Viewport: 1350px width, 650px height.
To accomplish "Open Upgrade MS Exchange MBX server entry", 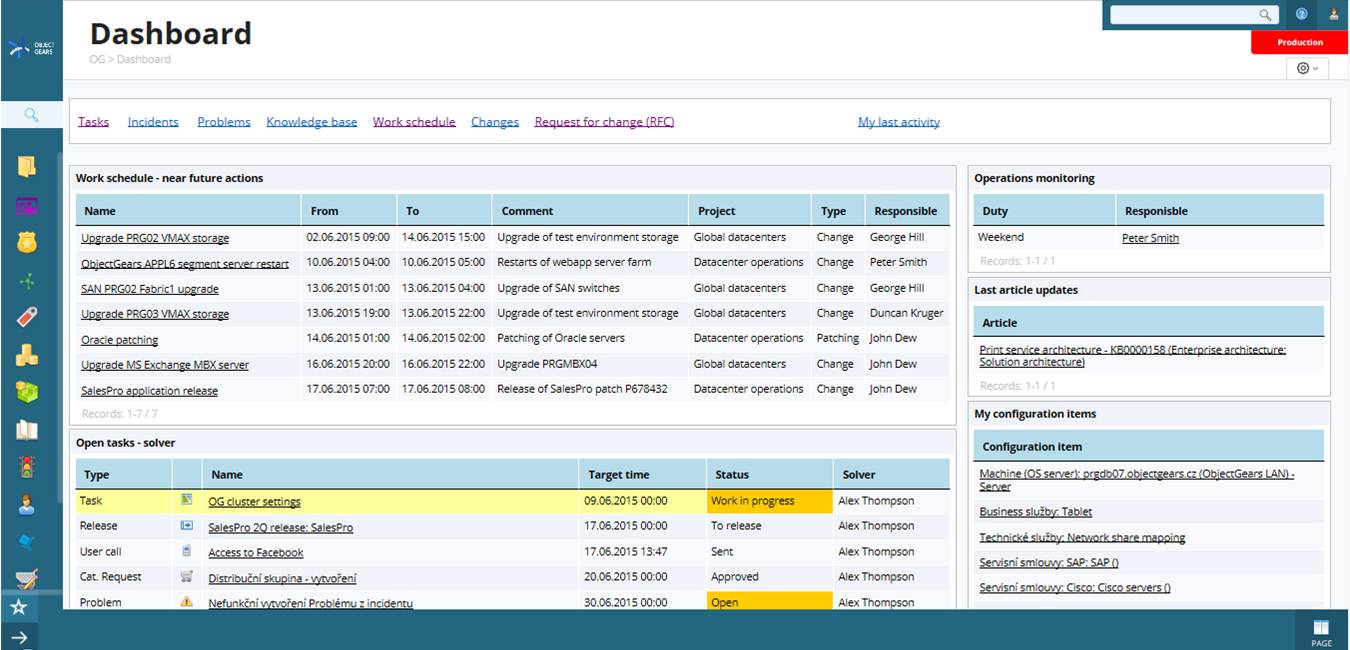I will tap(165, 365).
